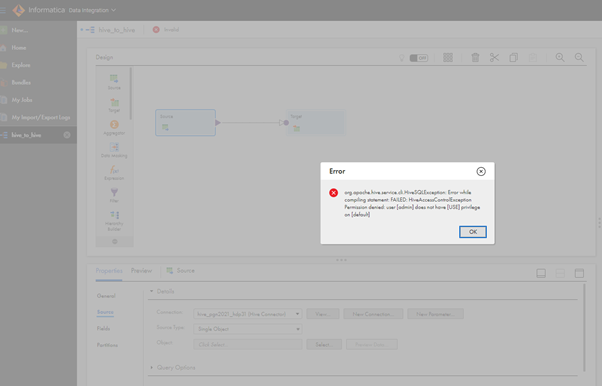
Task: Click the Object select input field
Action: click(x=248, y=344)
